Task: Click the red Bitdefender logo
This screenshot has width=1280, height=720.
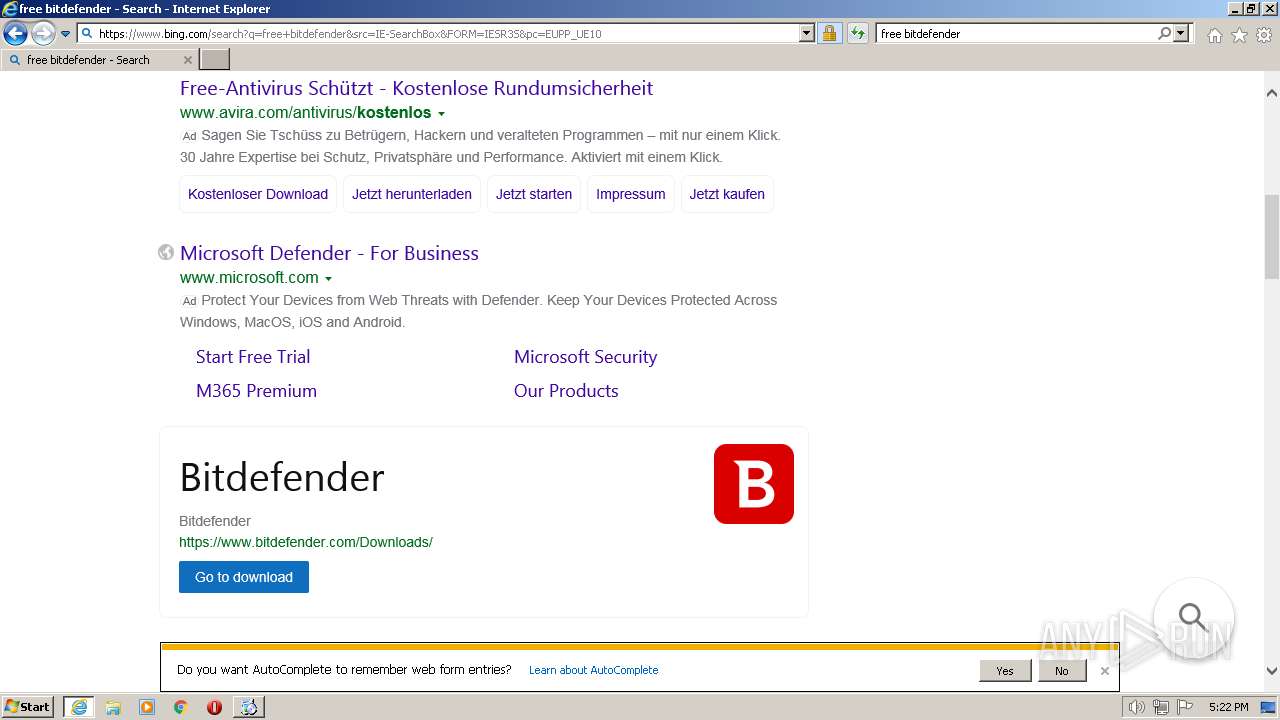Action: coord(754,484)
